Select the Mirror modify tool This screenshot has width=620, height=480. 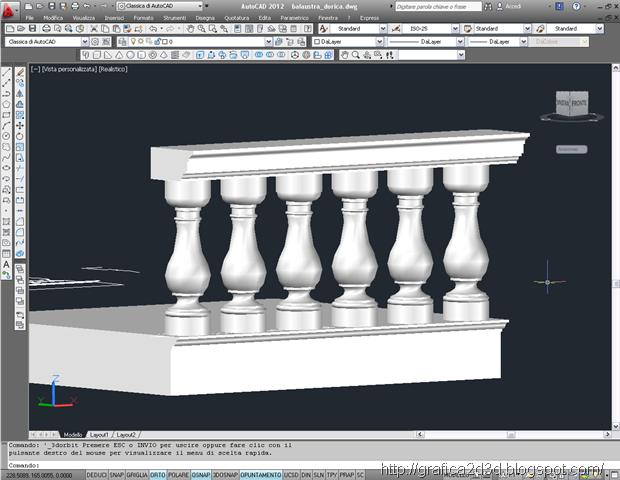tap(20, 94)
